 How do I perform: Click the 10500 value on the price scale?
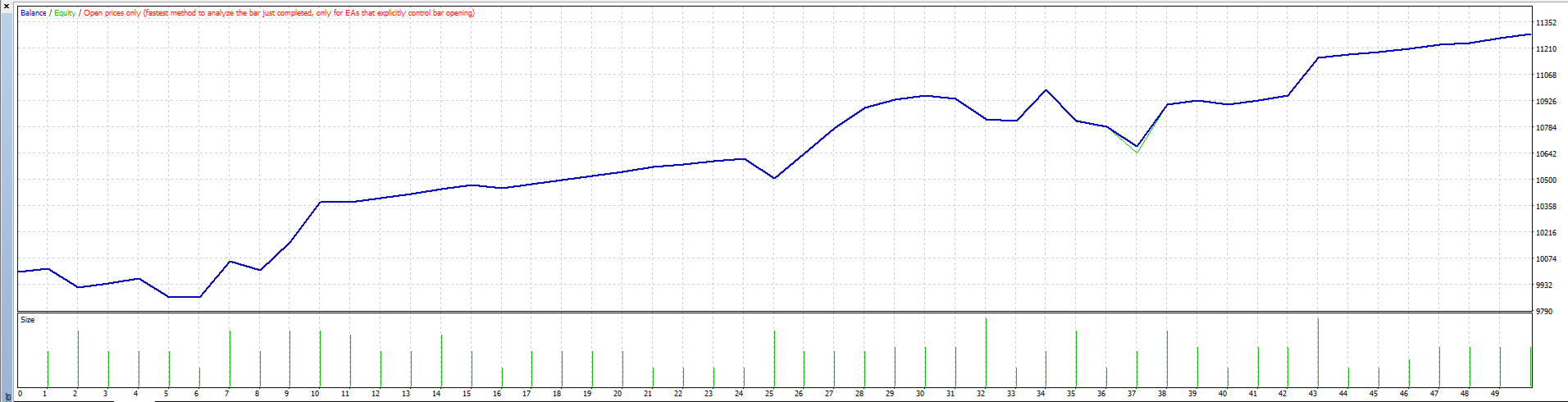1546,180
